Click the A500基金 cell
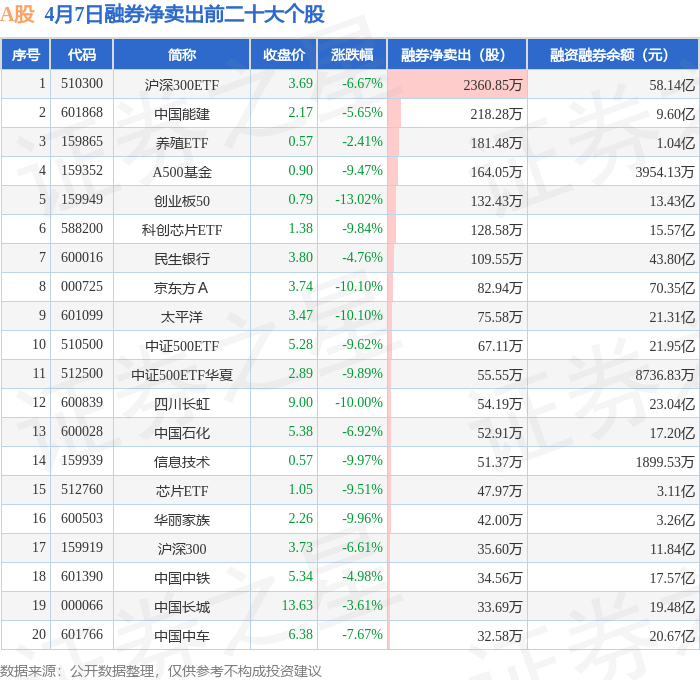700x680 pixels. [x=182, y=172]
